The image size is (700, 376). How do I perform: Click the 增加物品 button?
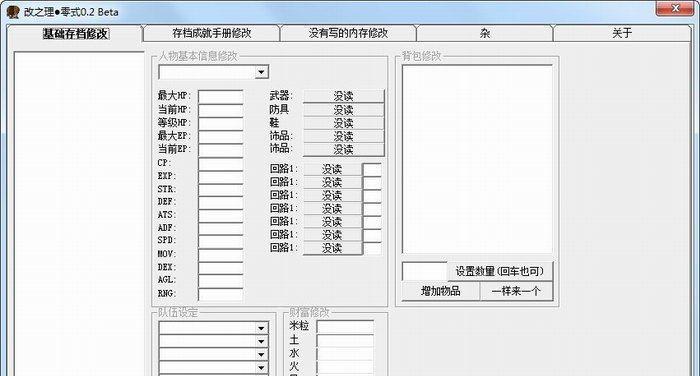tap(441, 291)
